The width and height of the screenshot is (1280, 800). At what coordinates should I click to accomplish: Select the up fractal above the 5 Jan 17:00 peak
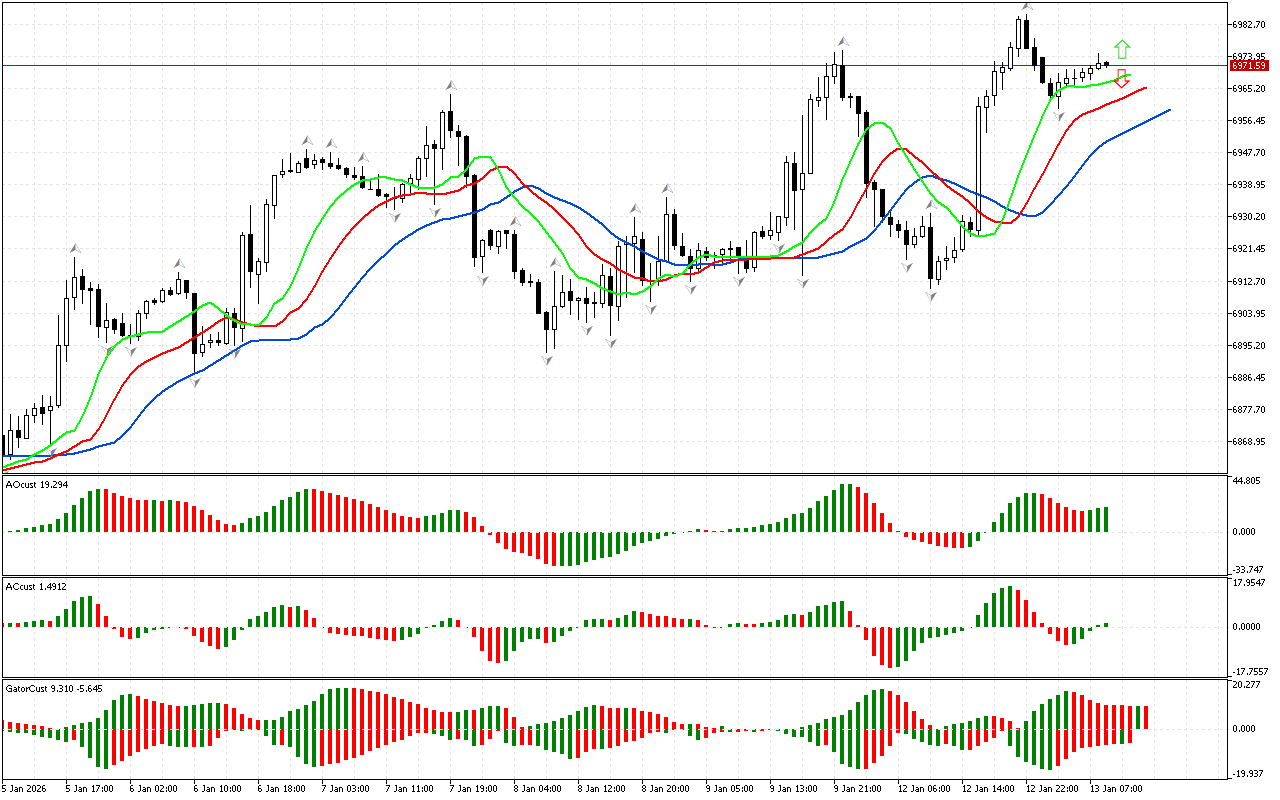tap(74, 247)
